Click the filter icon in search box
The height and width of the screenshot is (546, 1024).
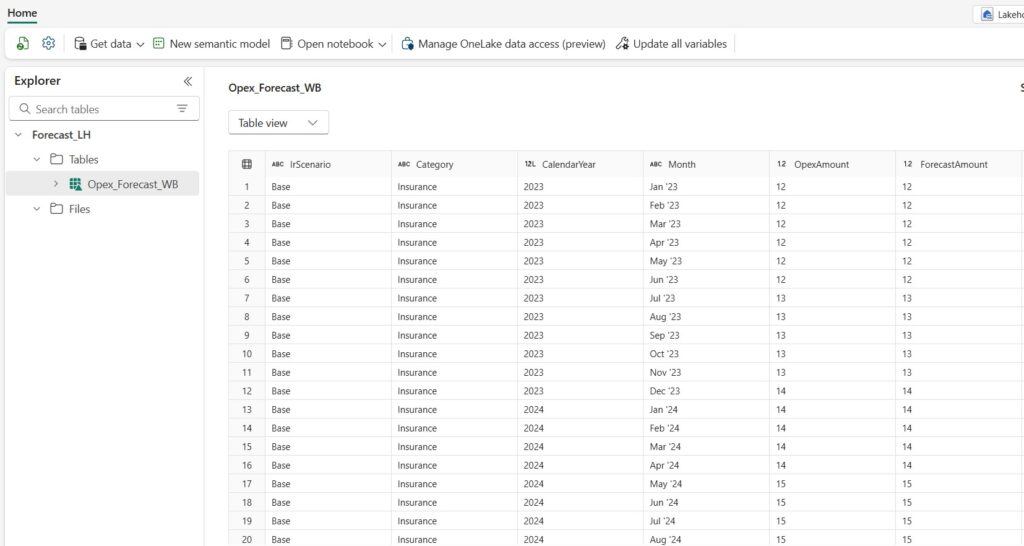[182, 109]
